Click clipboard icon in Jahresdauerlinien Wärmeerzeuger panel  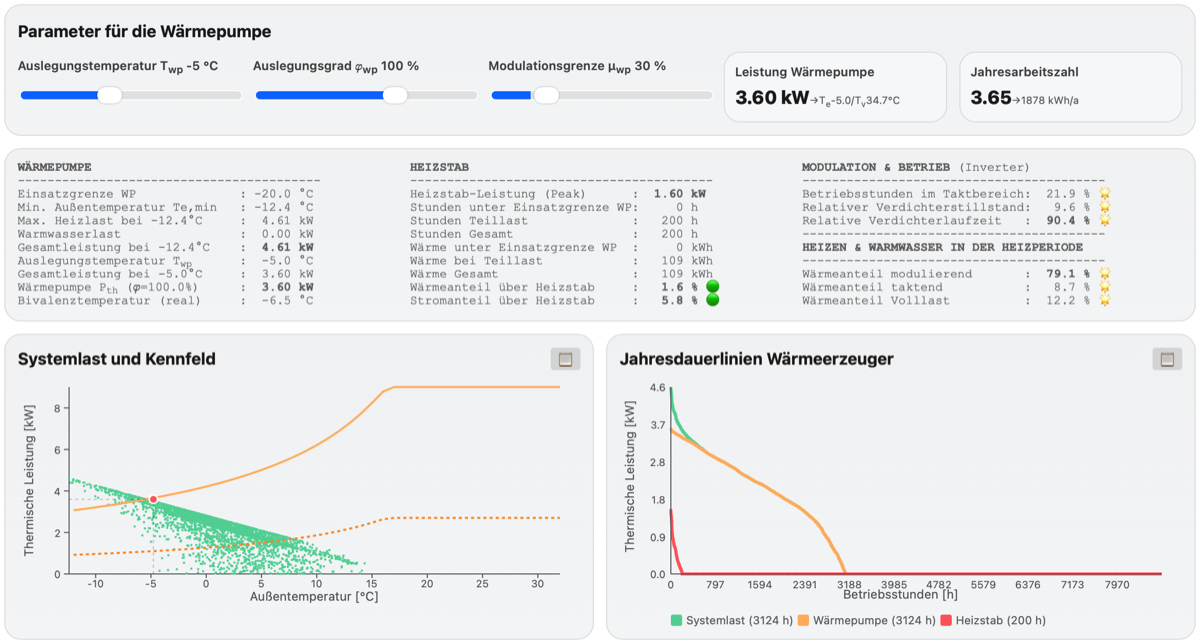pos(1166,359)
